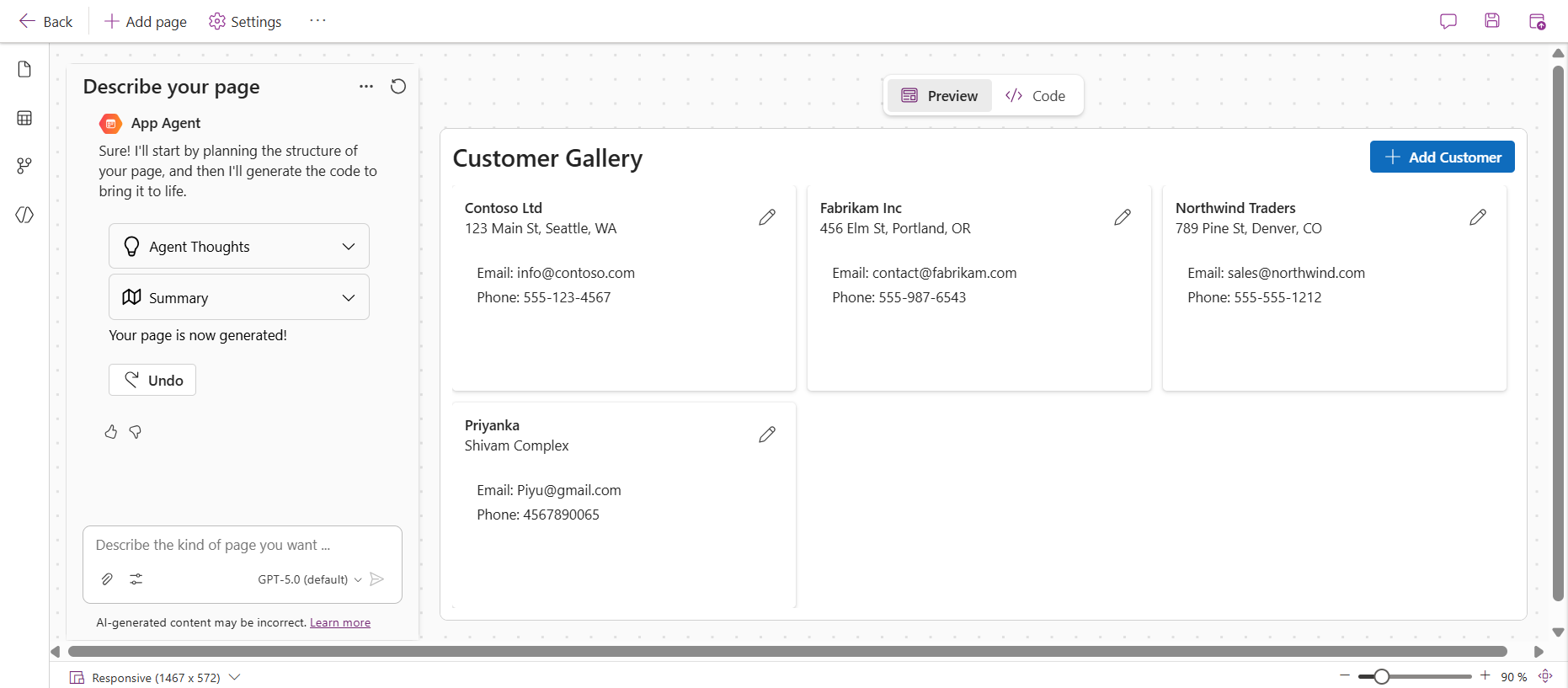Zoom out with minus button
Screen dimensions: 1568x688
(1345, 676)
